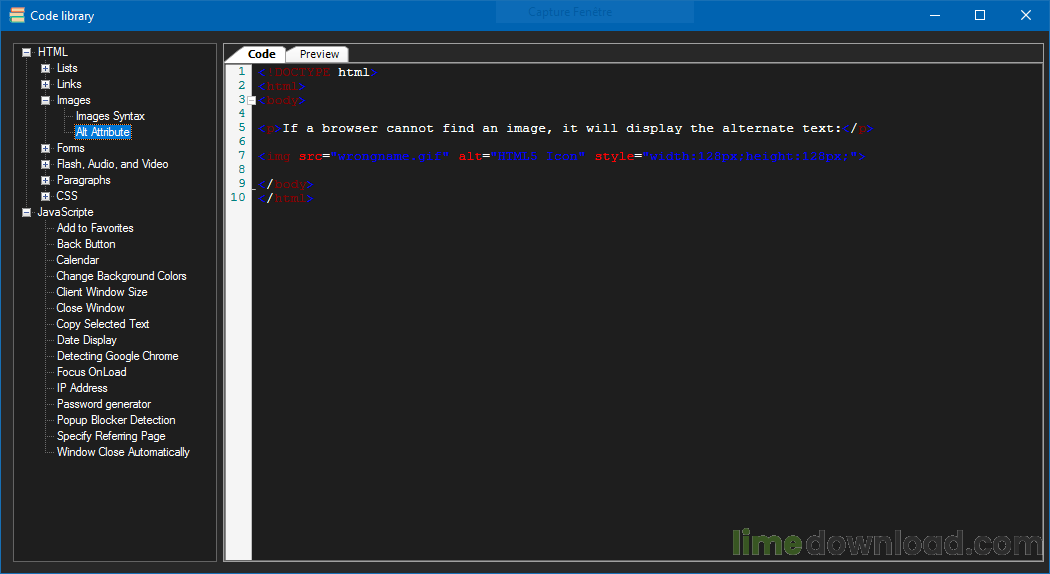Select Detecting Google Chrome snippet
This screenshot has height=574, width=1050.
click(x=118, y=356)
